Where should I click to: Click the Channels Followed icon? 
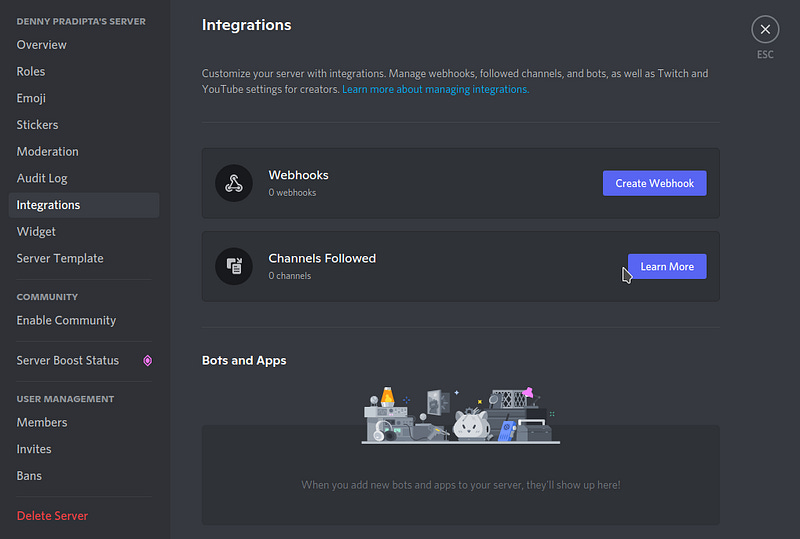(234, 266)
